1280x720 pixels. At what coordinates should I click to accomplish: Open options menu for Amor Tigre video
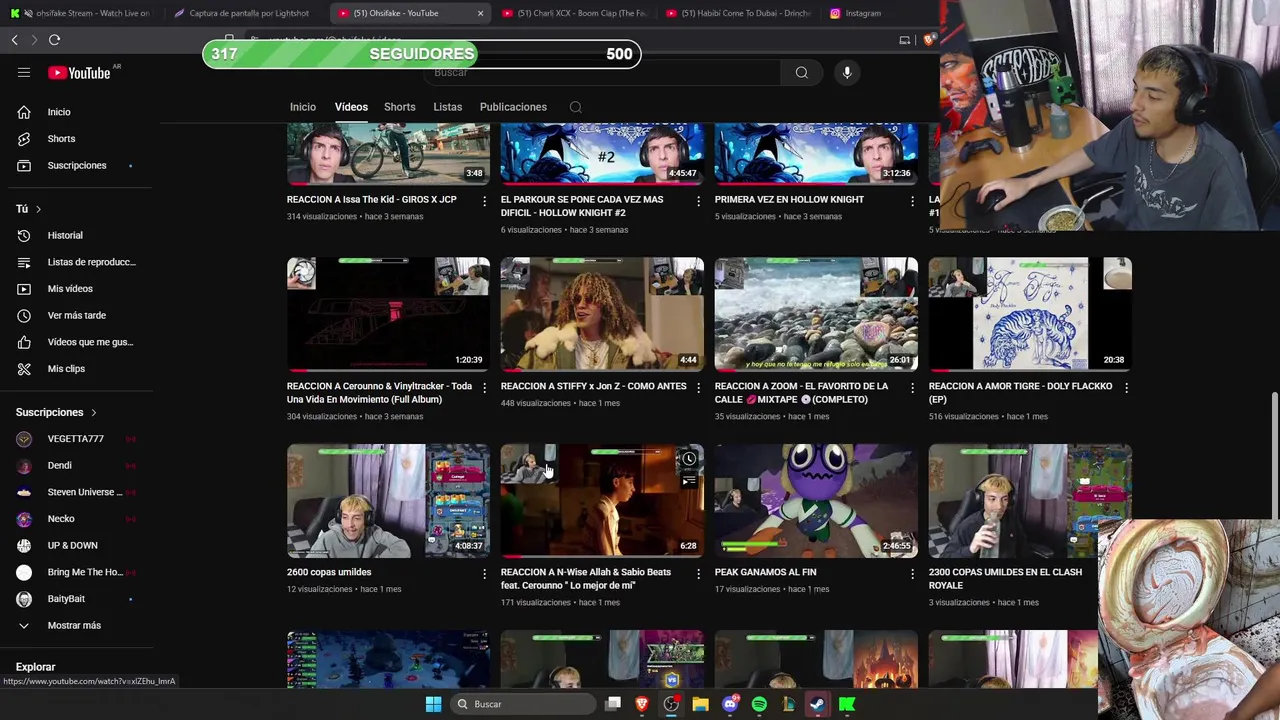(1126, 388)
